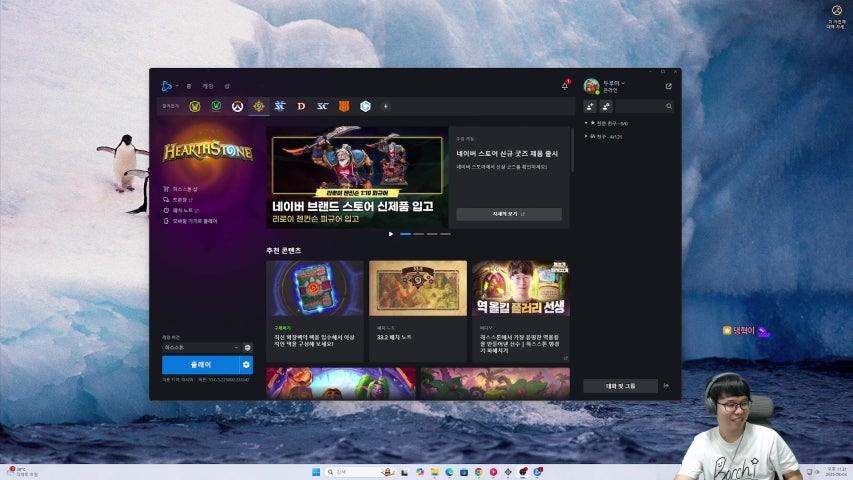Click the friends search magnifier icon
The width and height of the screenshot is (853, 480).
tap(669, 106)
